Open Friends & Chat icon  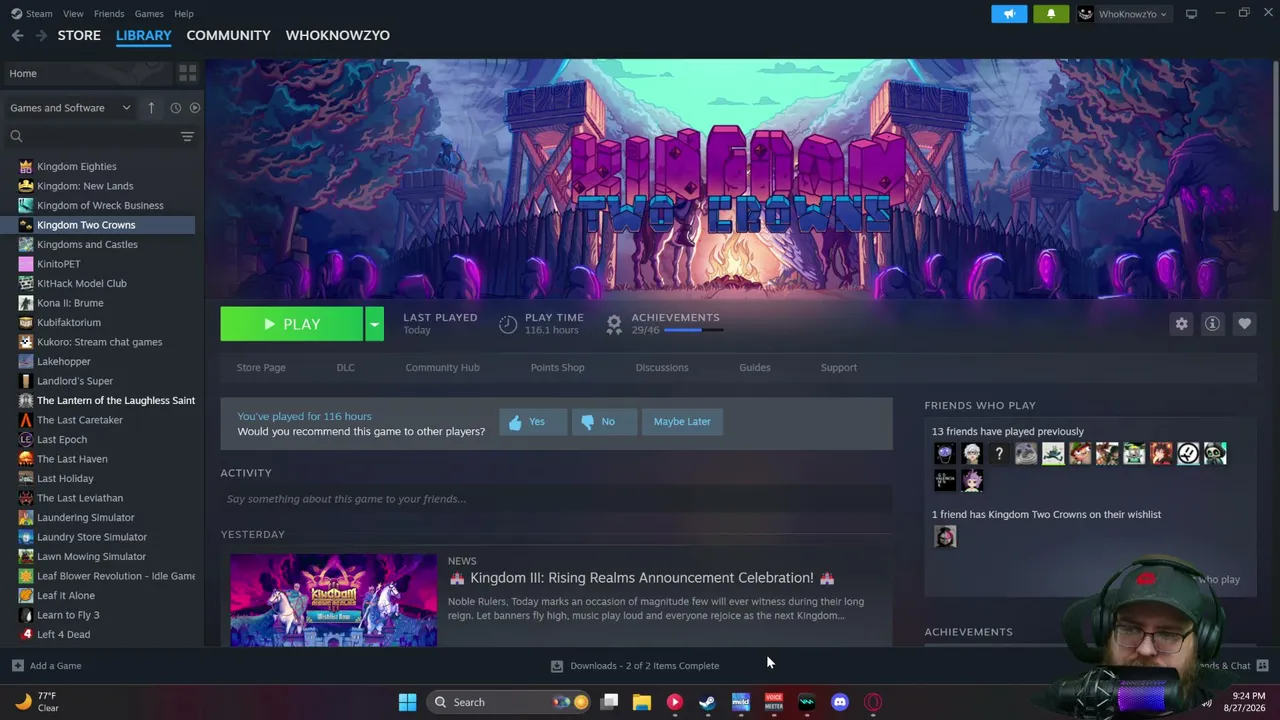(x=1262, y=666)
